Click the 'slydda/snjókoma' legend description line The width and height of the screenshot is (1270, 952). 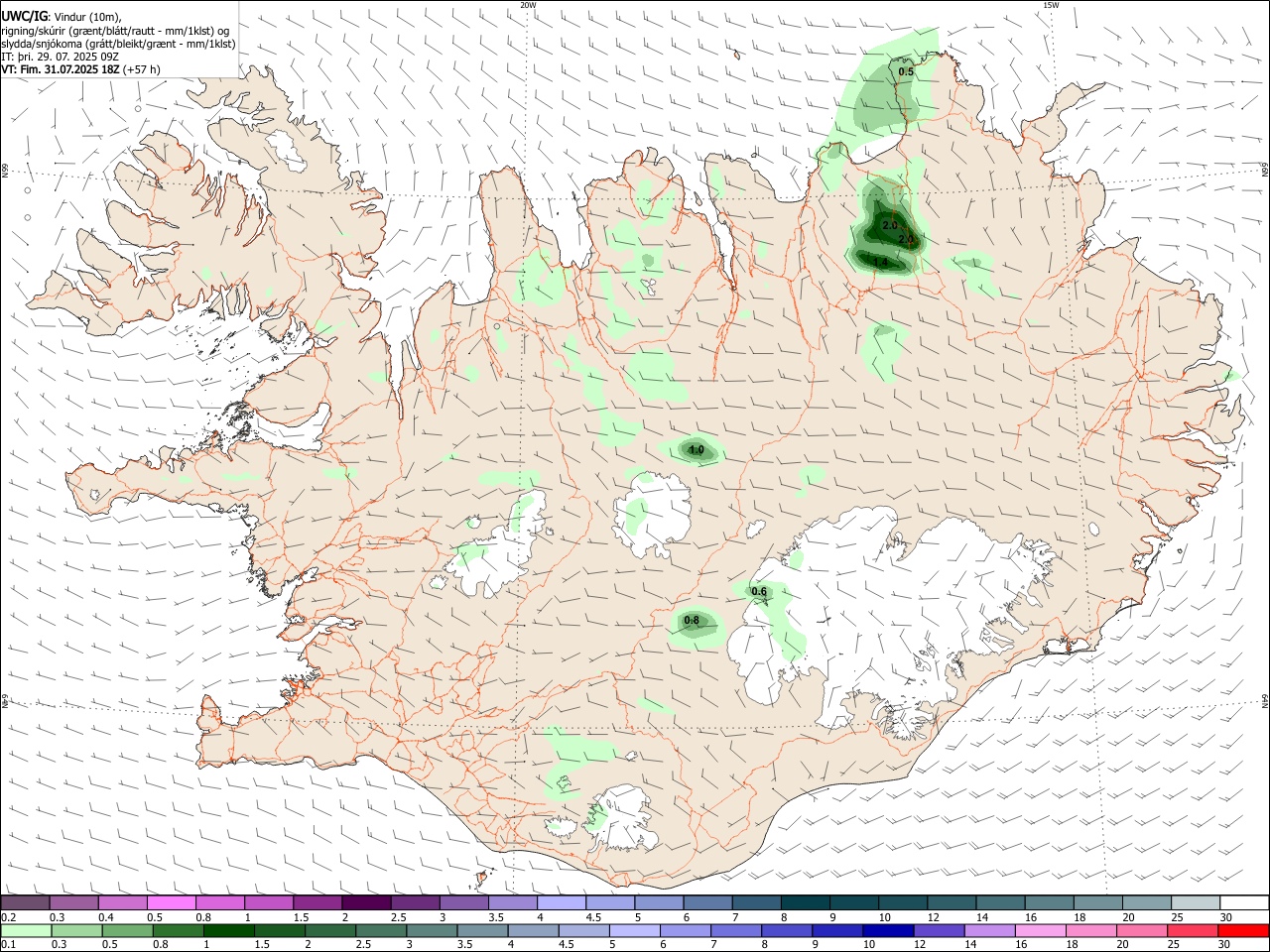(x=118, y=44)
